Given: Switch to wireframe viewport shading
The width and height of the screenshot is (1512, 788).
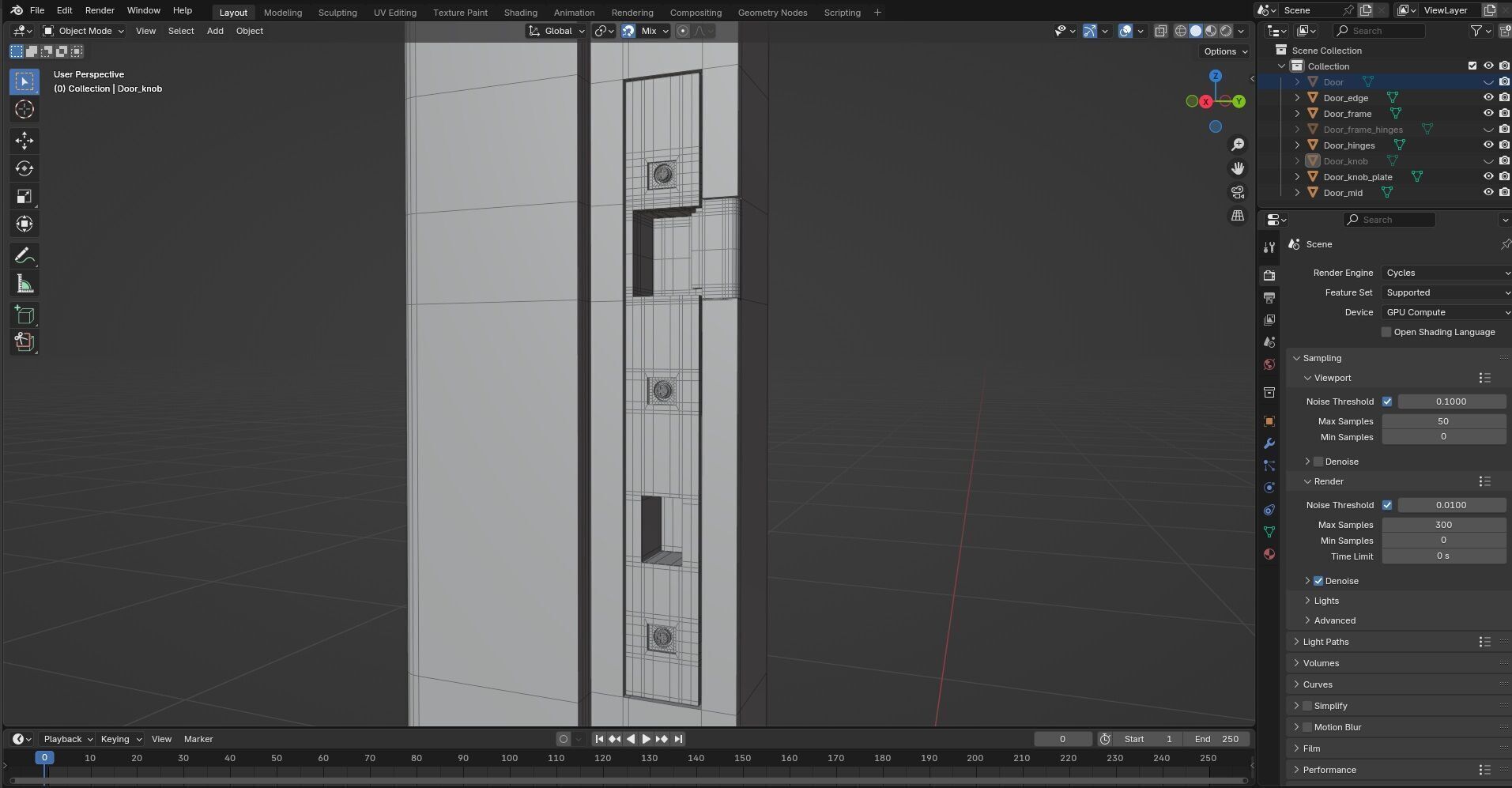Looking at the screenshot, I should tap(1181, 31).
